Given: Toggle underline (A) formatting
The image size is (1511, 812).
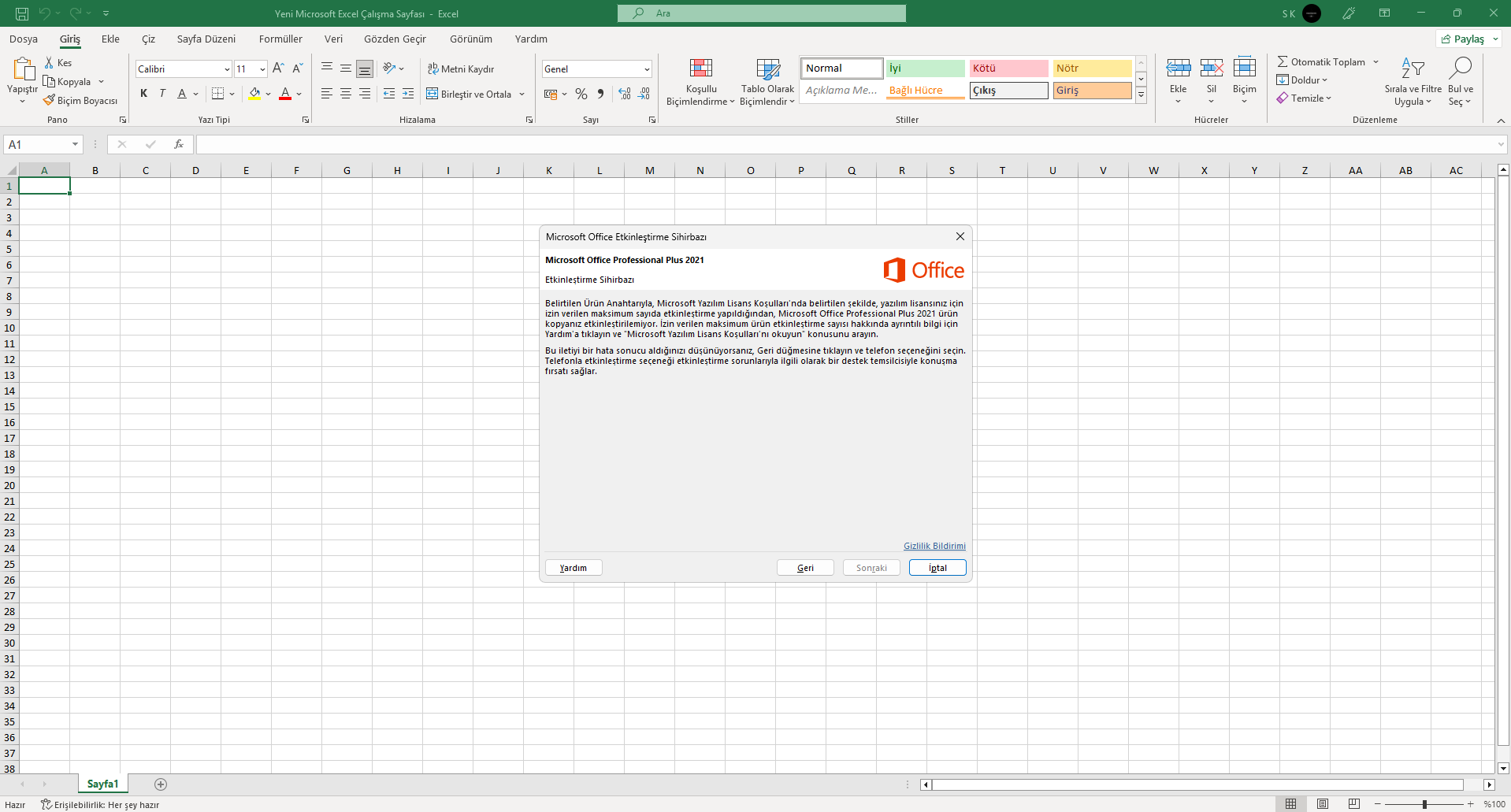Looking at the screenshot, I should [182, 94].
